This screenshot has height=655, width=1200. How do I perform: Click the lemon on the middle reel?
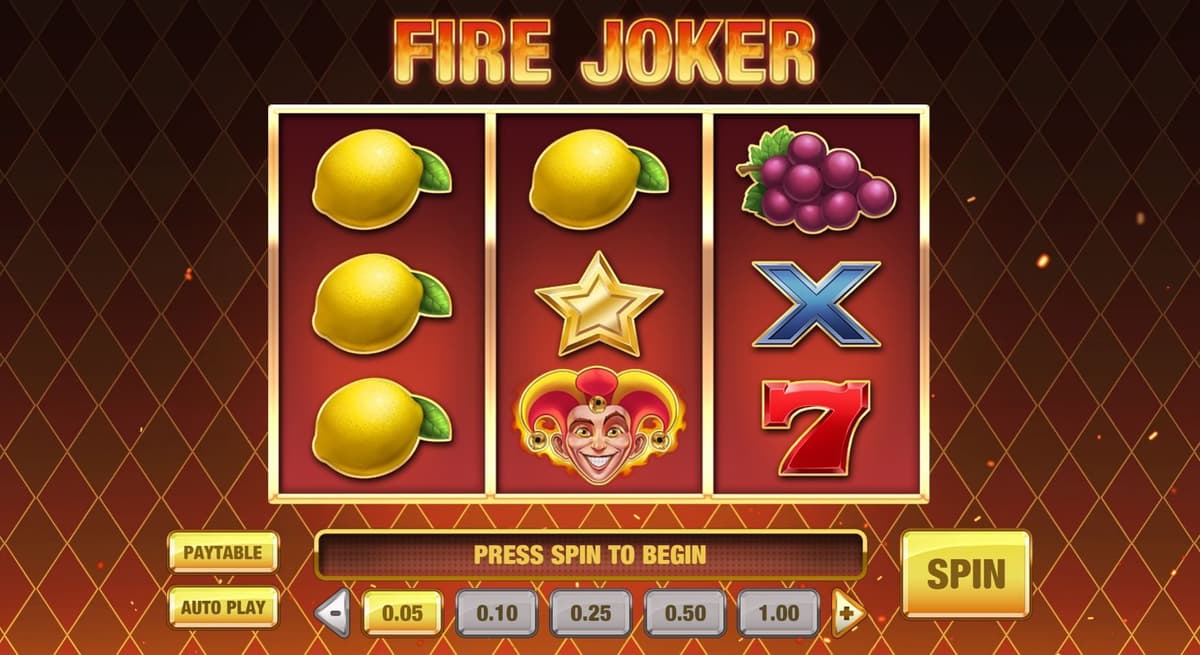(x=599, y=180)
